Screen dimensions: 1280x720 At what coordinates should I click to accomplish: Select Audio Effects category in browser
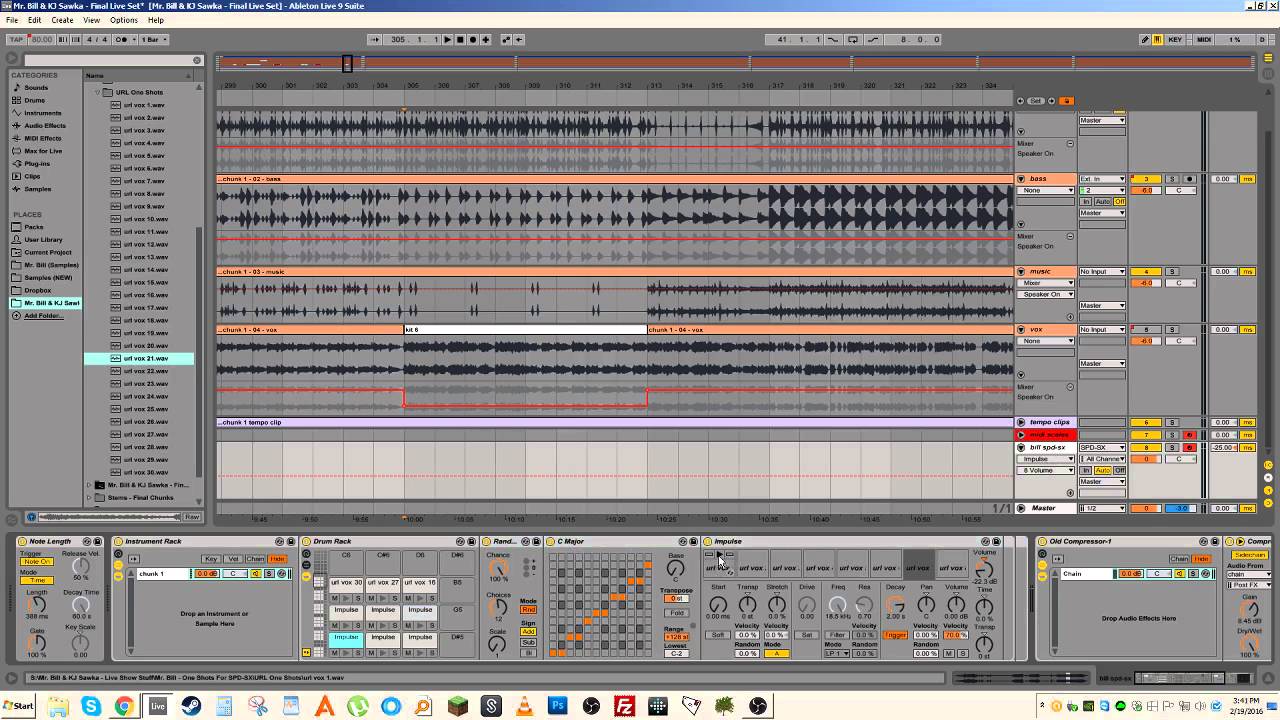45,126
